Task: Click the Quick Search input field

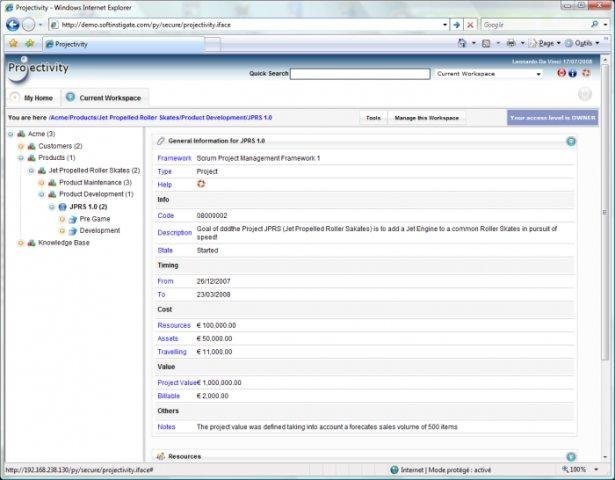Action: point(360,74)
